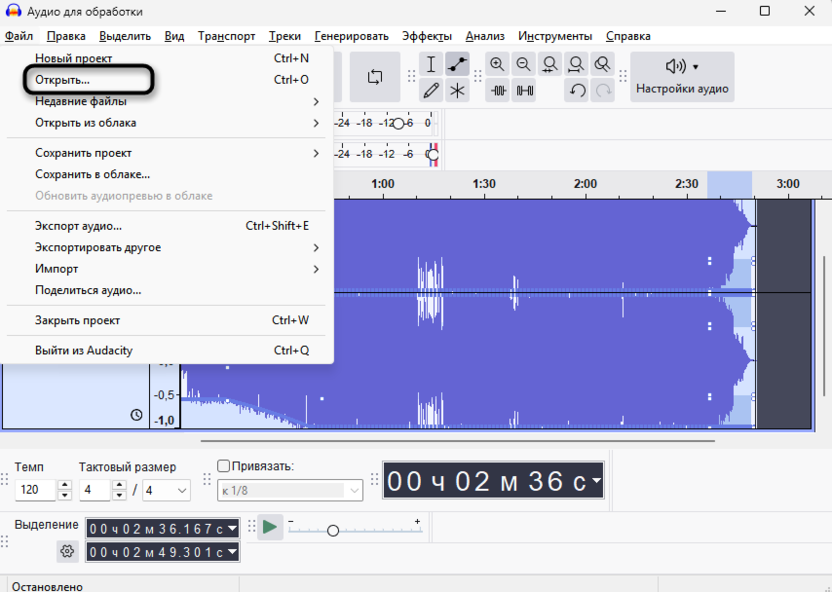Screen dimensions: 832x592
Task: Open selection settings gear icon
Action: point(67,551)
